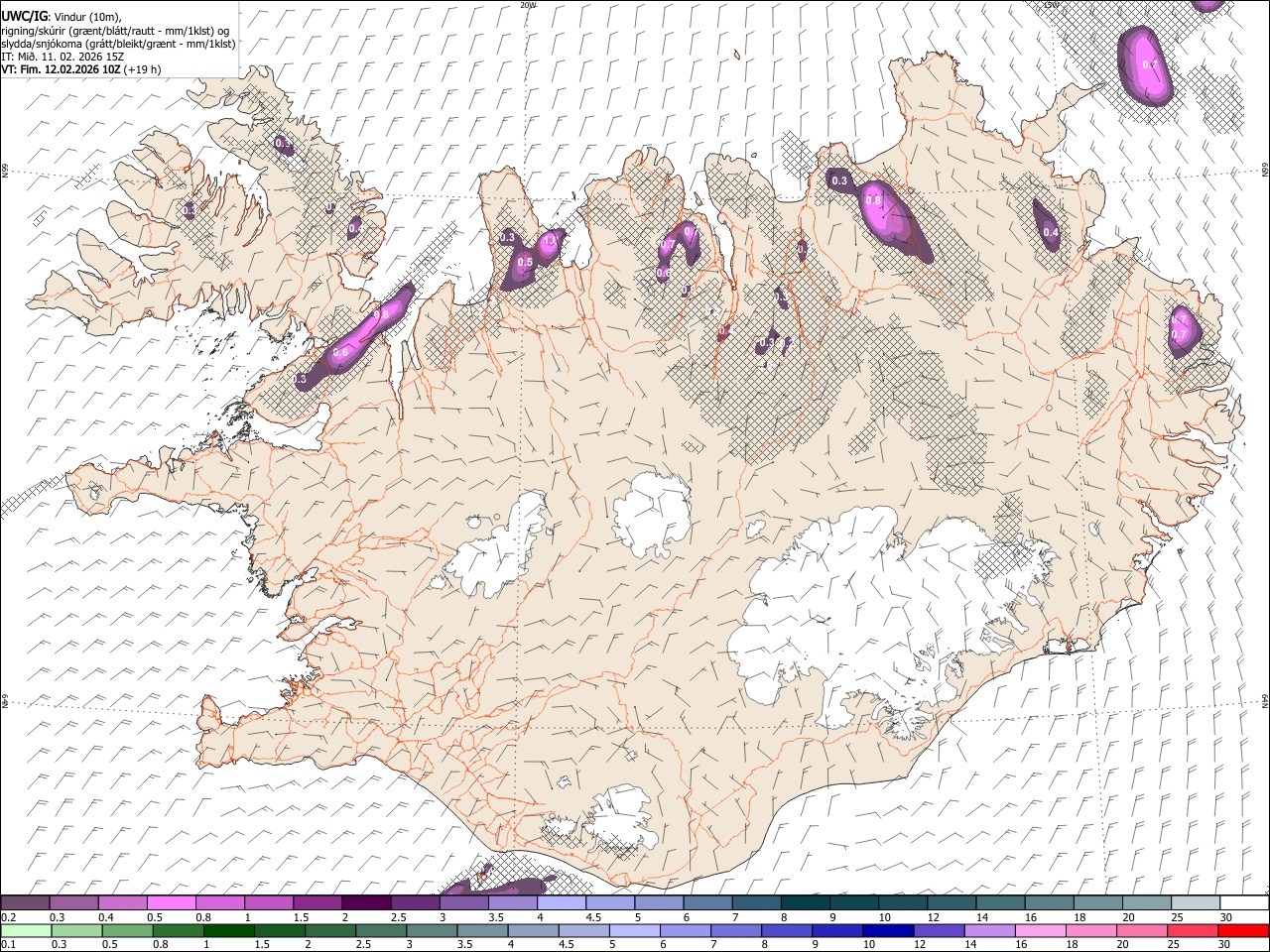
Task: Click dark purple top-row swatch between 2 and 2.5
Action: (367, 902)
